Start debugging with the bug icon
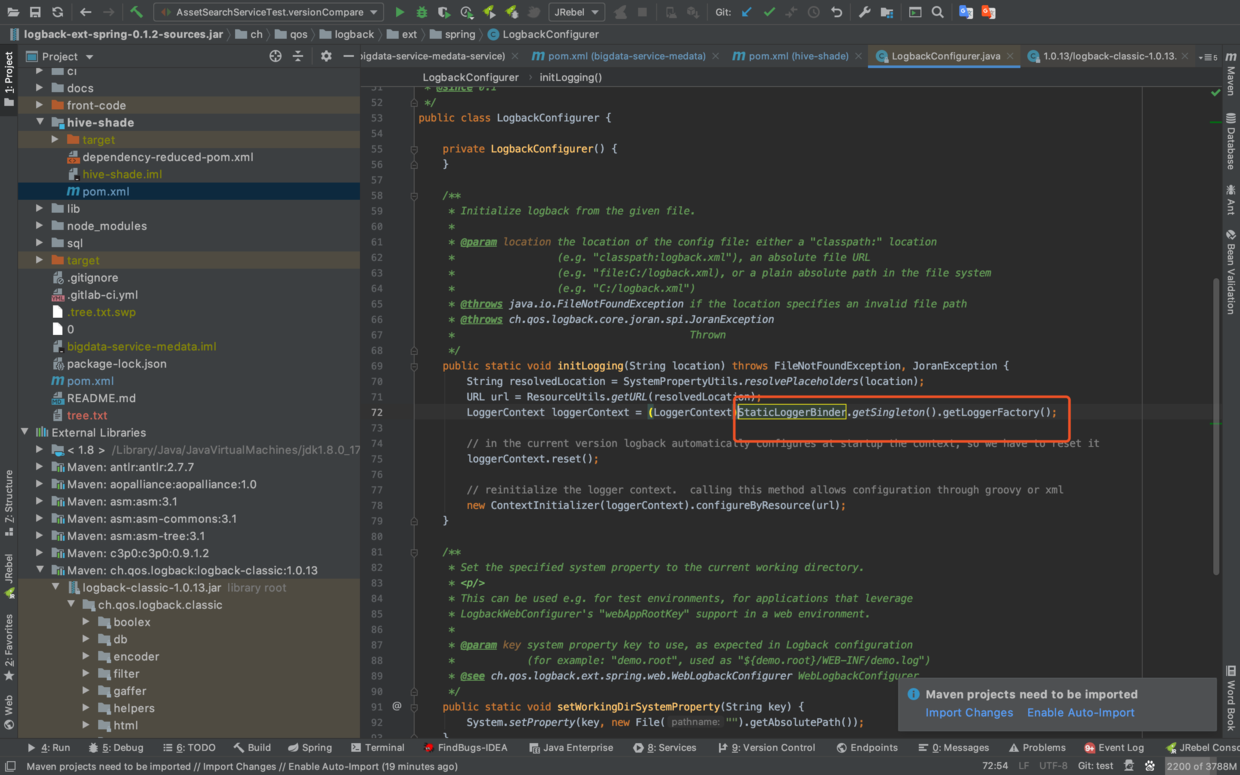Viewport: 1240px width, 775px height. pyautogui.click(x=421, y=12)
